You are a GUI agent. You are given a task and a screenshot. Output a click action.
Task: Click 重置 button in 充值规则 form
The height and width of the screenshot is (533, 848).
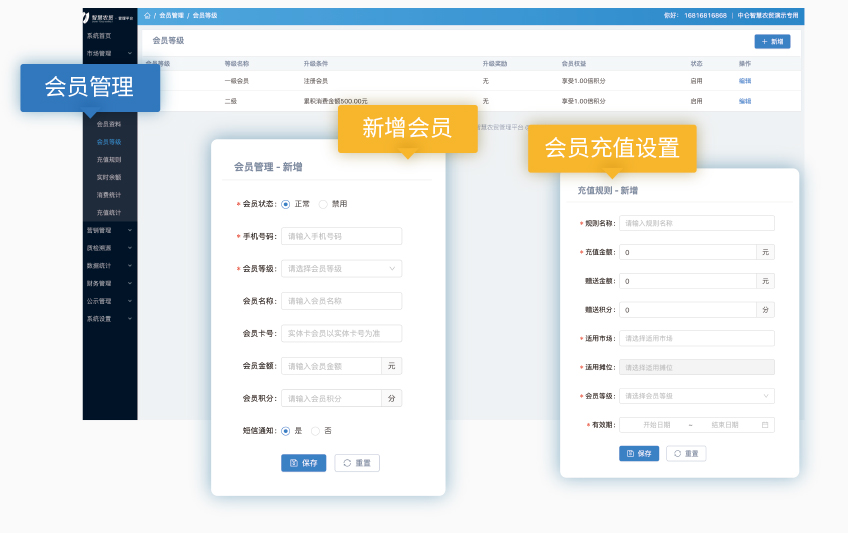click(686, 453)
